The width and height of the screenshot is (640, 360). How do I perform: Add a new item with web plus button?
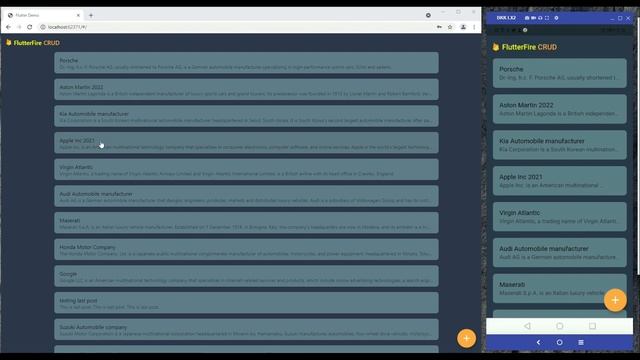466,338
